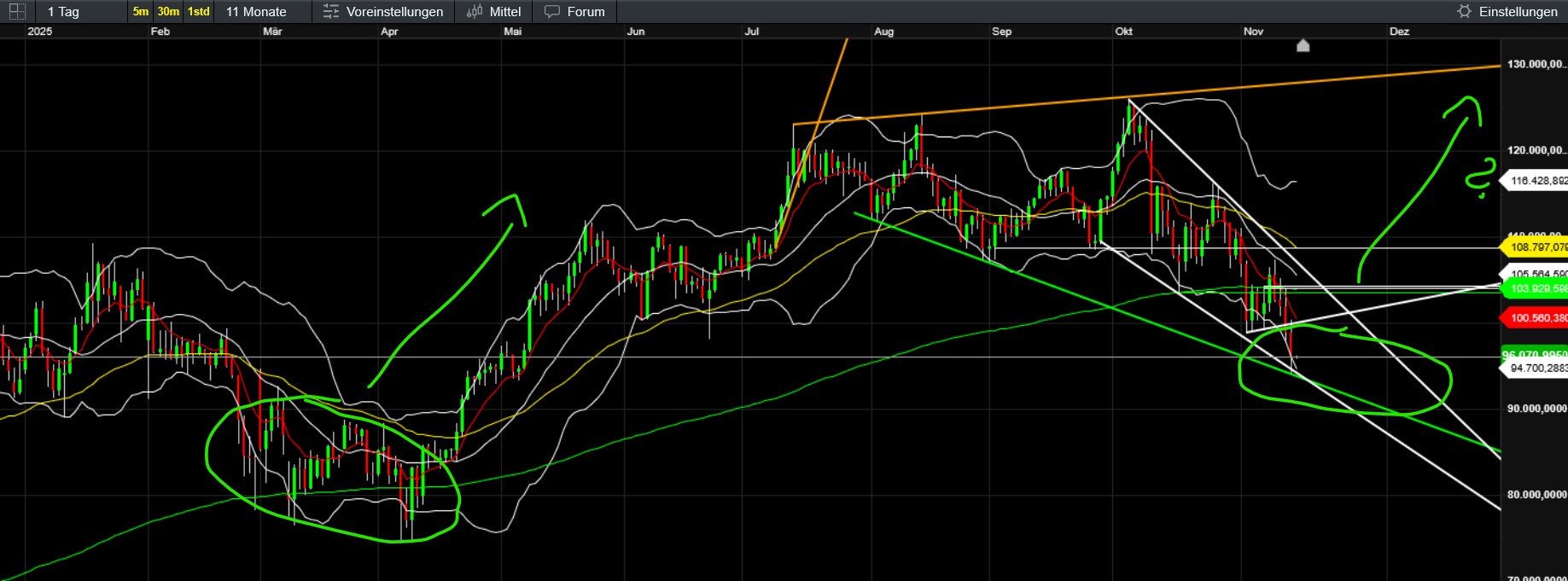Switch to the 5m timeframe
The height and width of the screenshot is (581, 1568).
[x=141, y=12]
